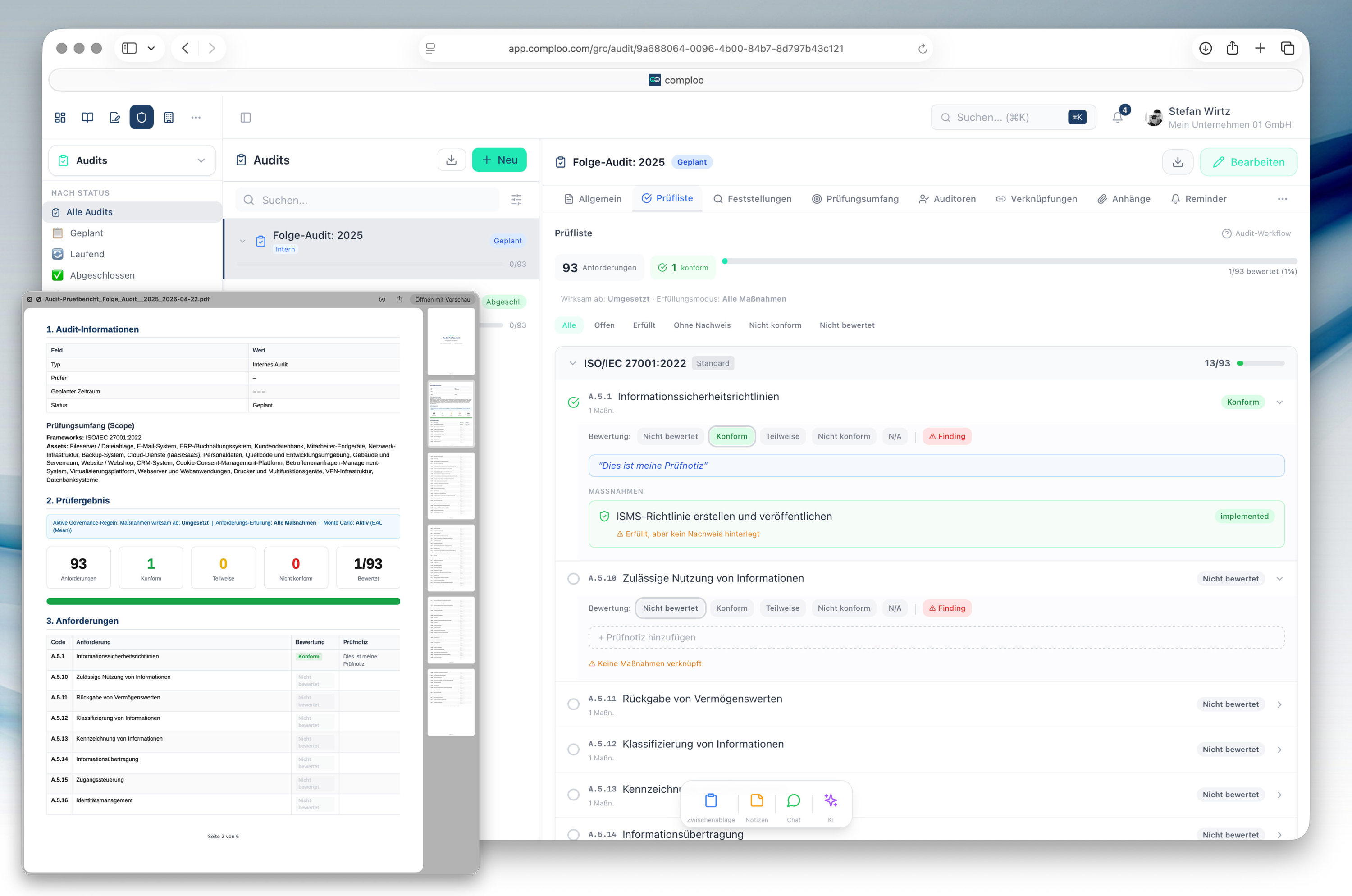Collapse the ISO/IEC 27001:2022 section
This screenshot has height=896, width=1352.
[572, 363]
